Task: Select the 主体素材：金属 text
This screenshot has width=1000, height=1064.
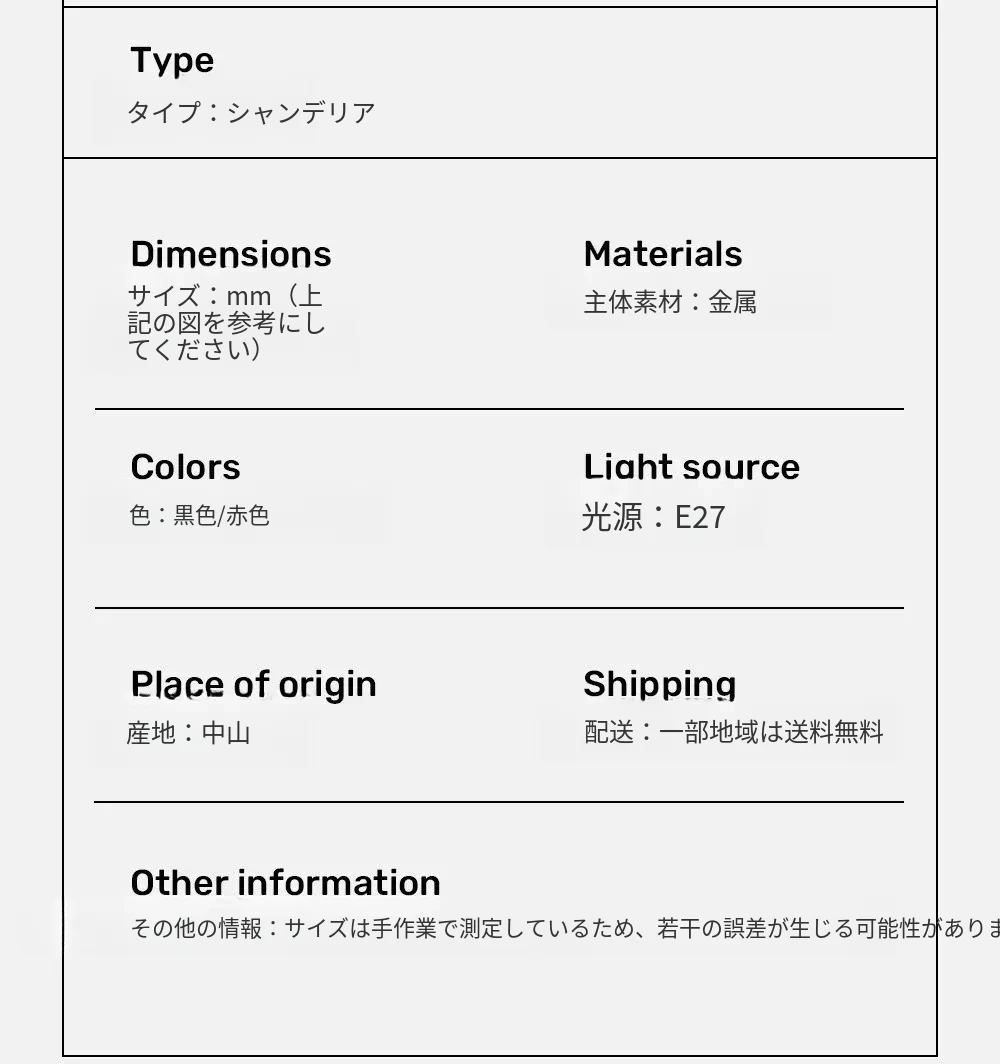Action: tap(670, 302)
